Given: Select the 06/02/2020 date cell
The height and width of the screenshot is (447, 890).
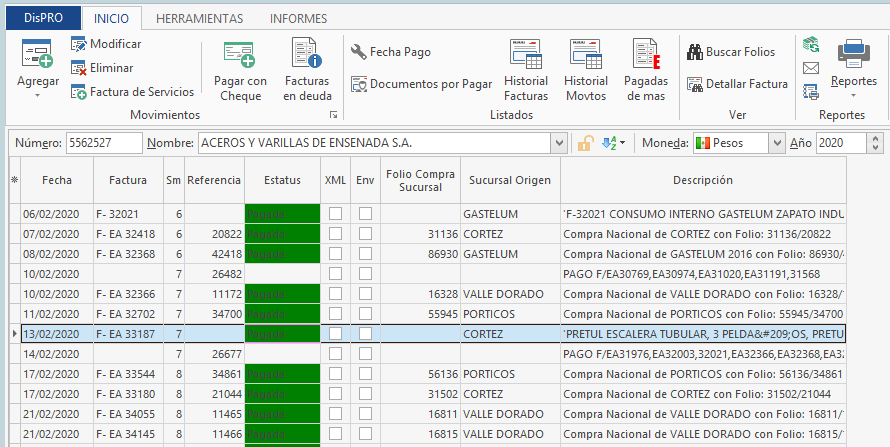Looking at the screenshot, I should (x=57, y=214).
